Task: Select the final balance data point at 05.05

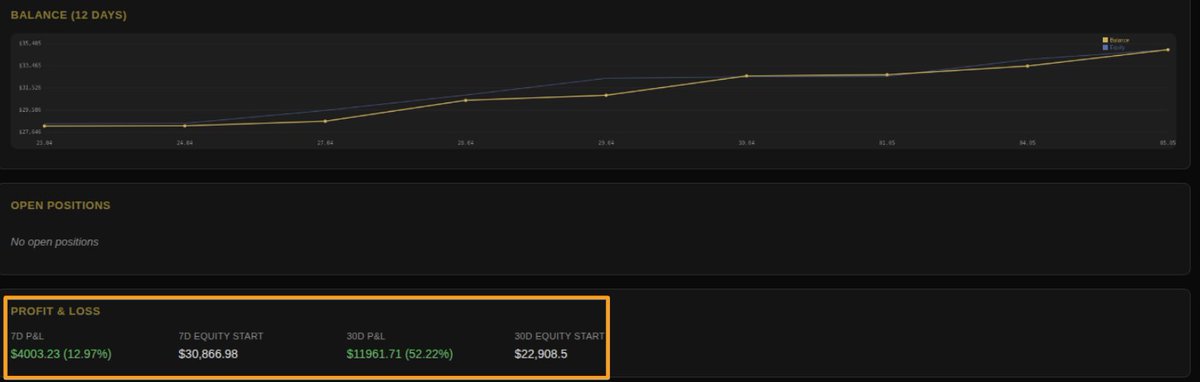Action: tap(1167, 49)
